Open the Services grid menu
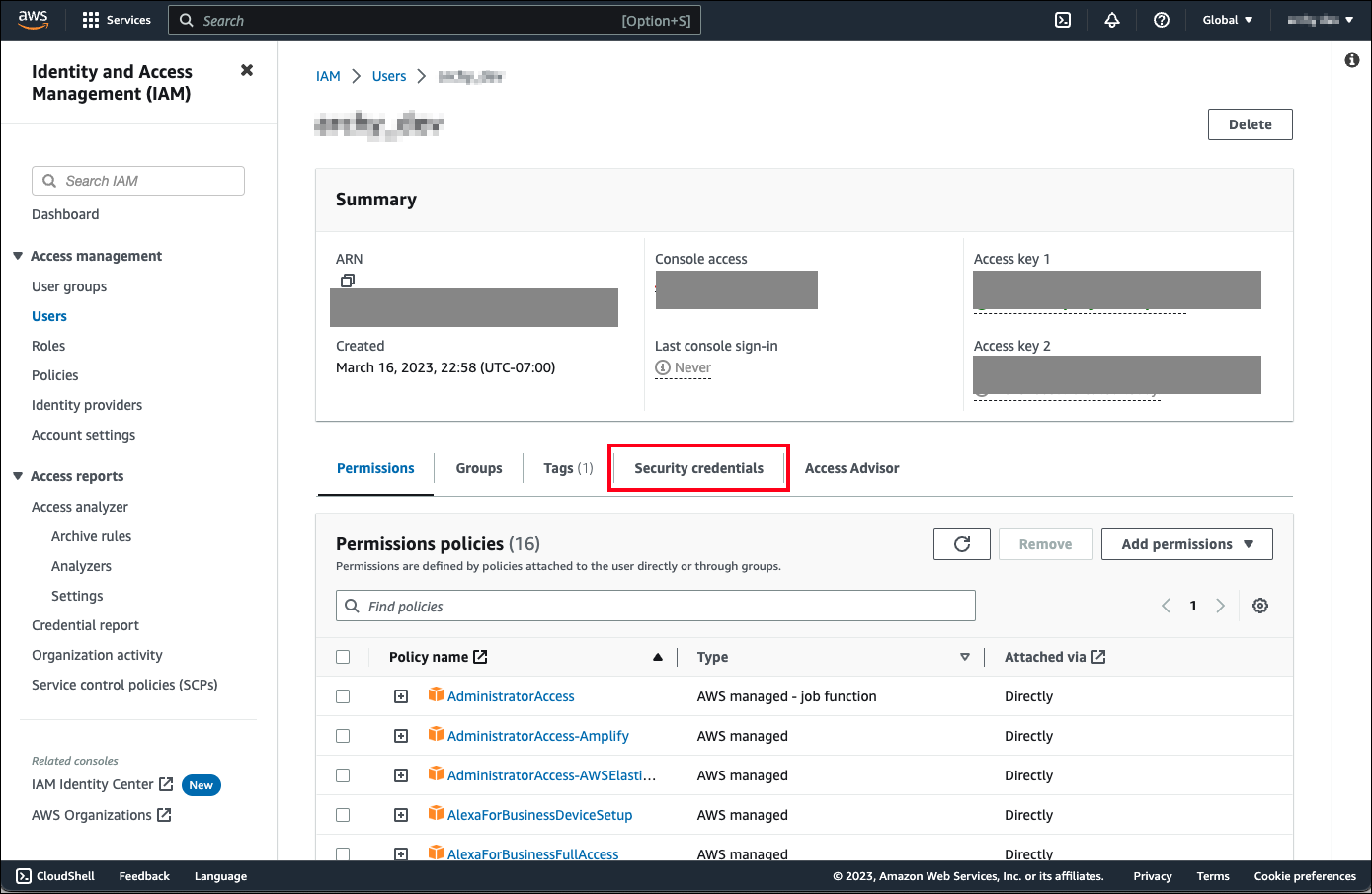Viewport: 1372px width, 894px height. [117, 20]
